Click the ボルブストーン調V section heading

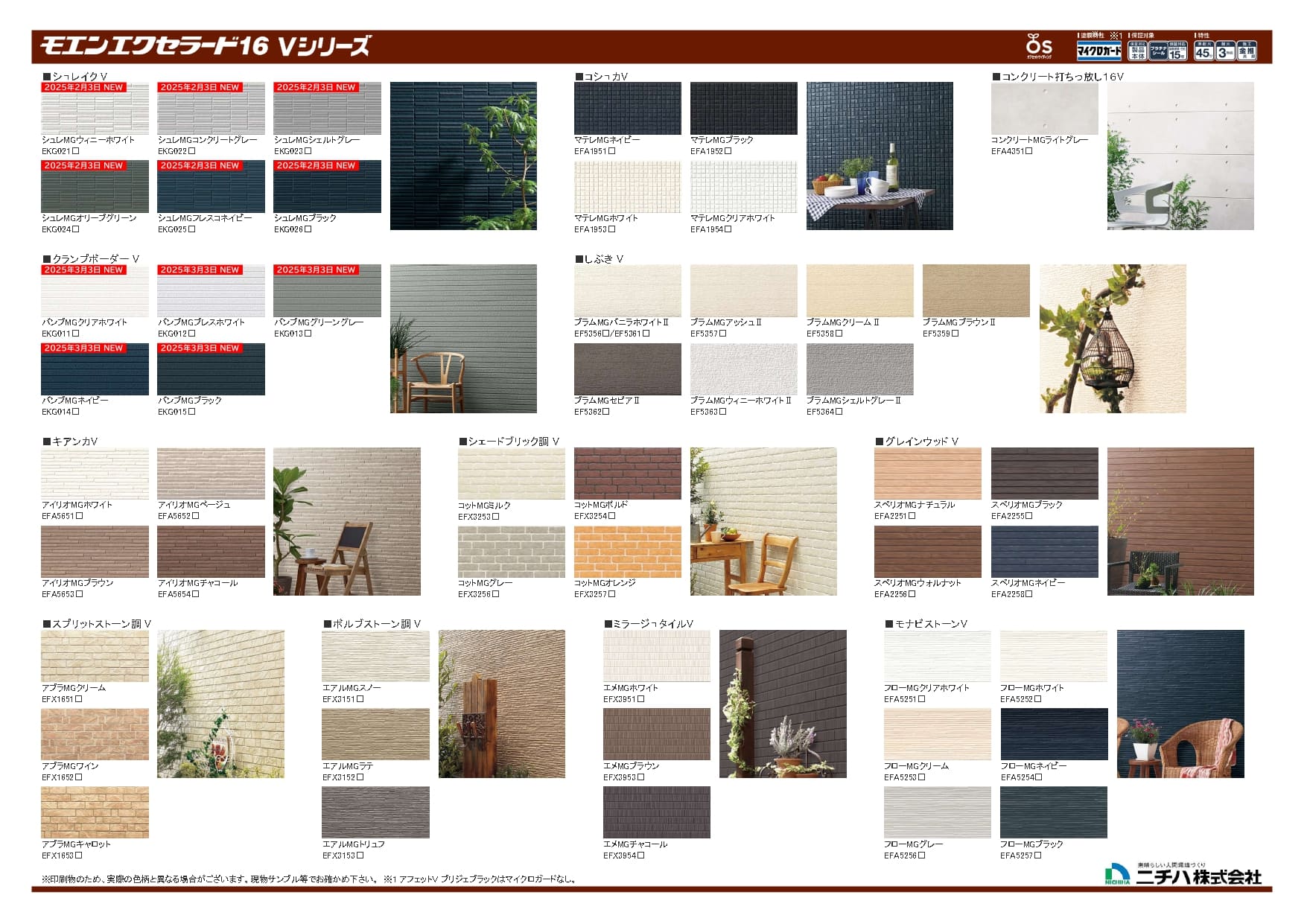[372, 623]
